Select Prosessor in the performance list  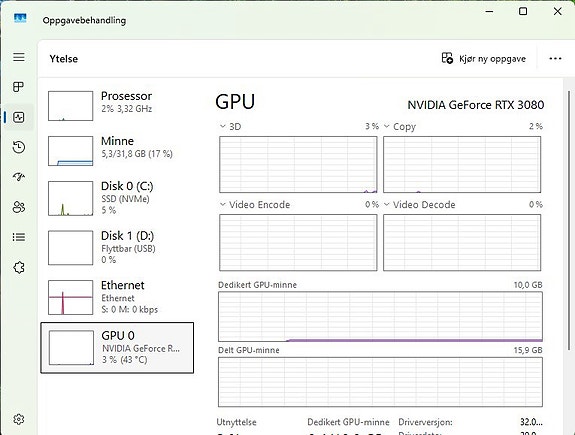117,106
